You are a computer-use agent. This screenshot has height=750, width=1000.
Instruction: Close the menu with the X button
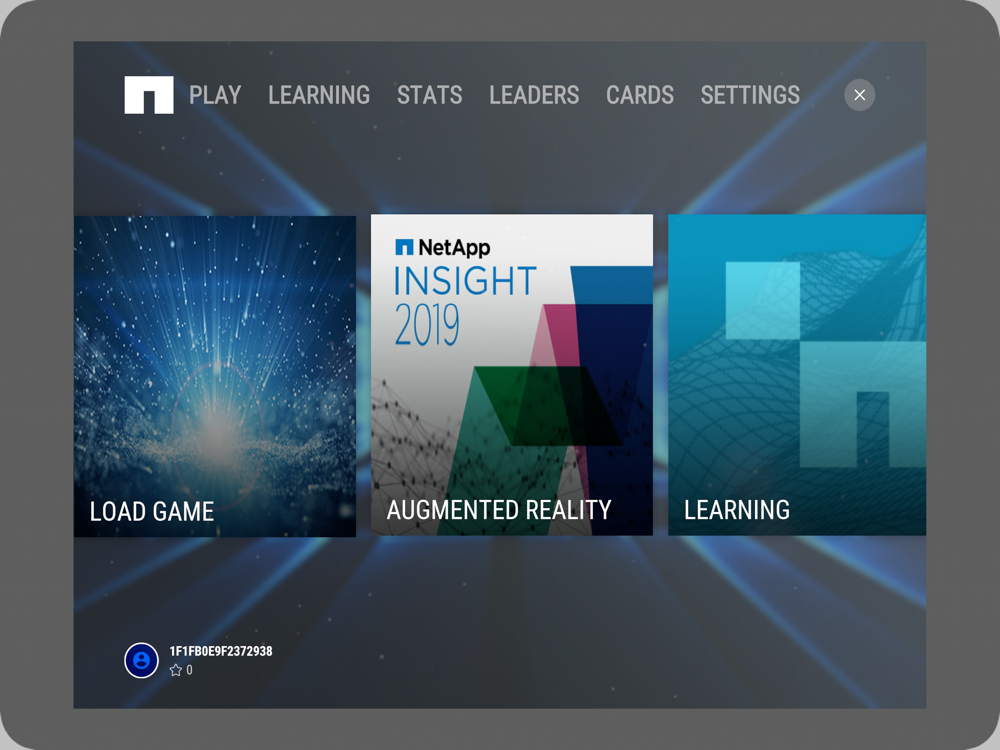tap(860, 95)
